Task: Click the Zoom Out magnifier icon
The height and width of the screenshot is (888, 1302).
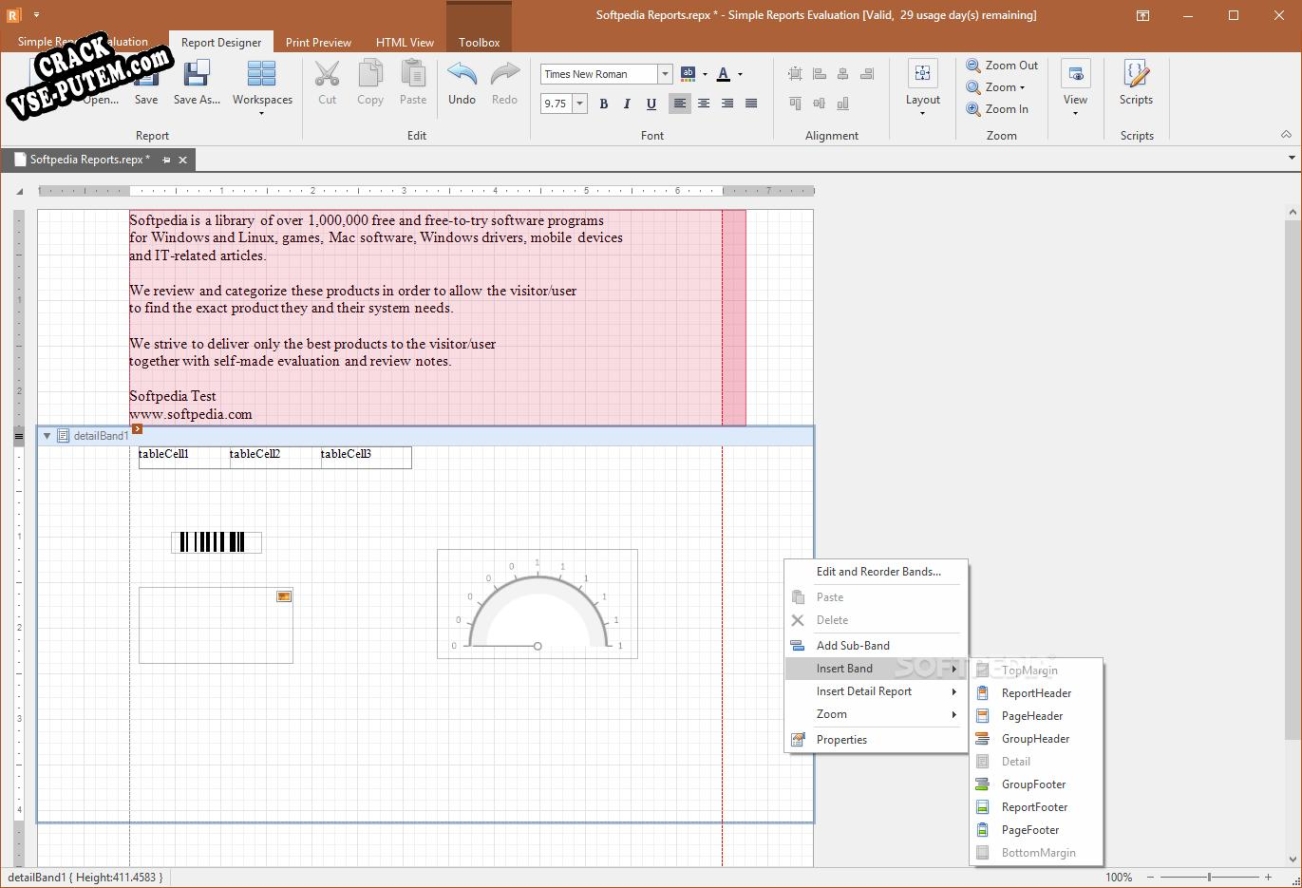Action: 973,65
